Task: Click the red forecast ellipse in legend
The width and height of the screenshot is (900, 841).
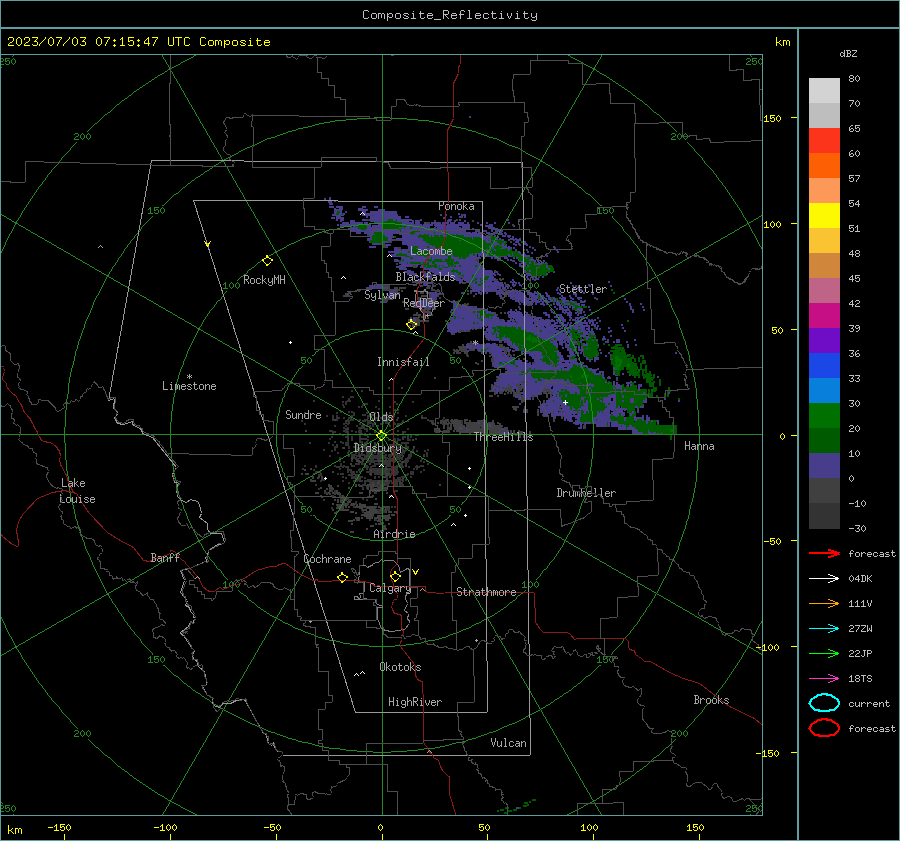Action: (x=824, y=728)
